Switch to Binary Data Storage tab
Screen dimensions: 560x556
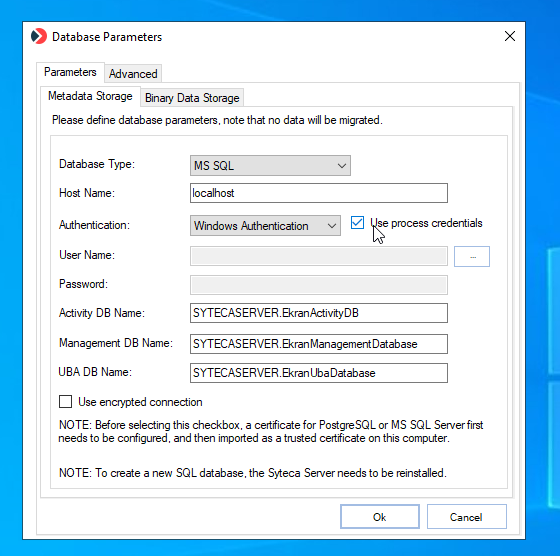pyautogui.click(x=192, y=98)
